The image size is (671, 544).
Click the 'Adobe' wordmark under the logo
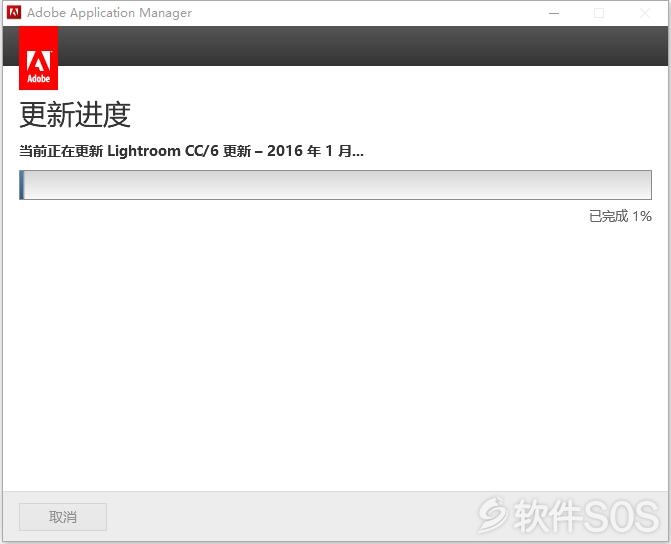(39, 79)
